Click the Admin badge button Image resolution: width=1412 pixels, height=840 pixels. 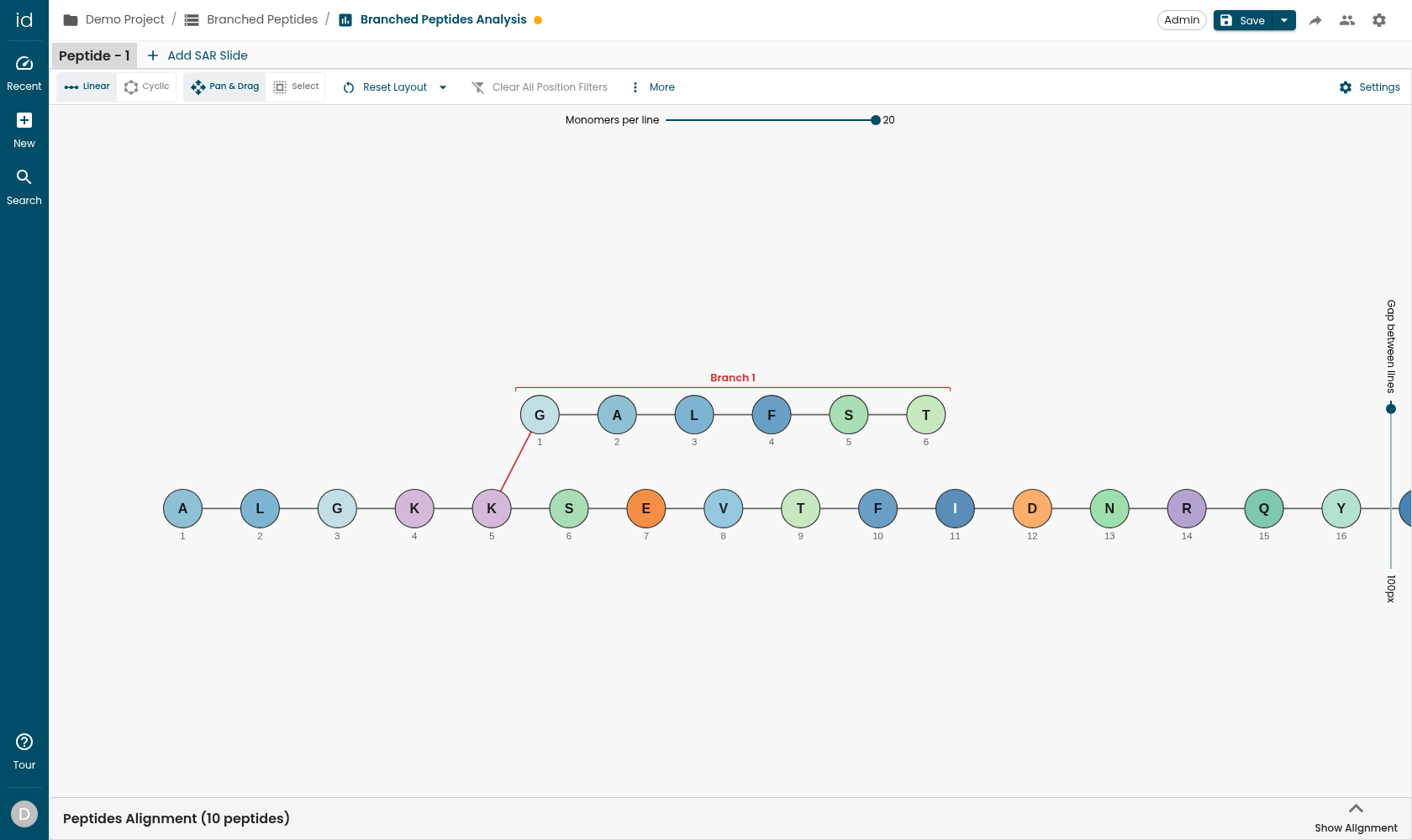coord(1182,20)
